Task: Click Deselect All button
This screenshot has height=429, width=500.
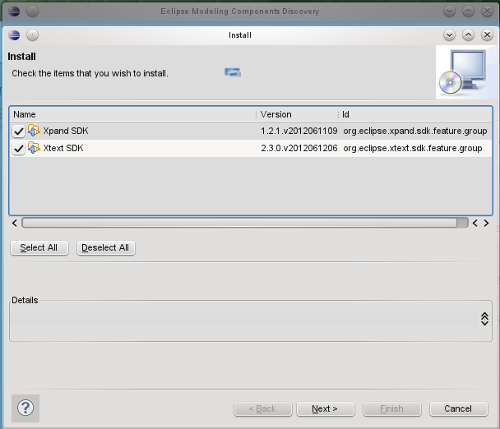Action: [x=106, y=248]
